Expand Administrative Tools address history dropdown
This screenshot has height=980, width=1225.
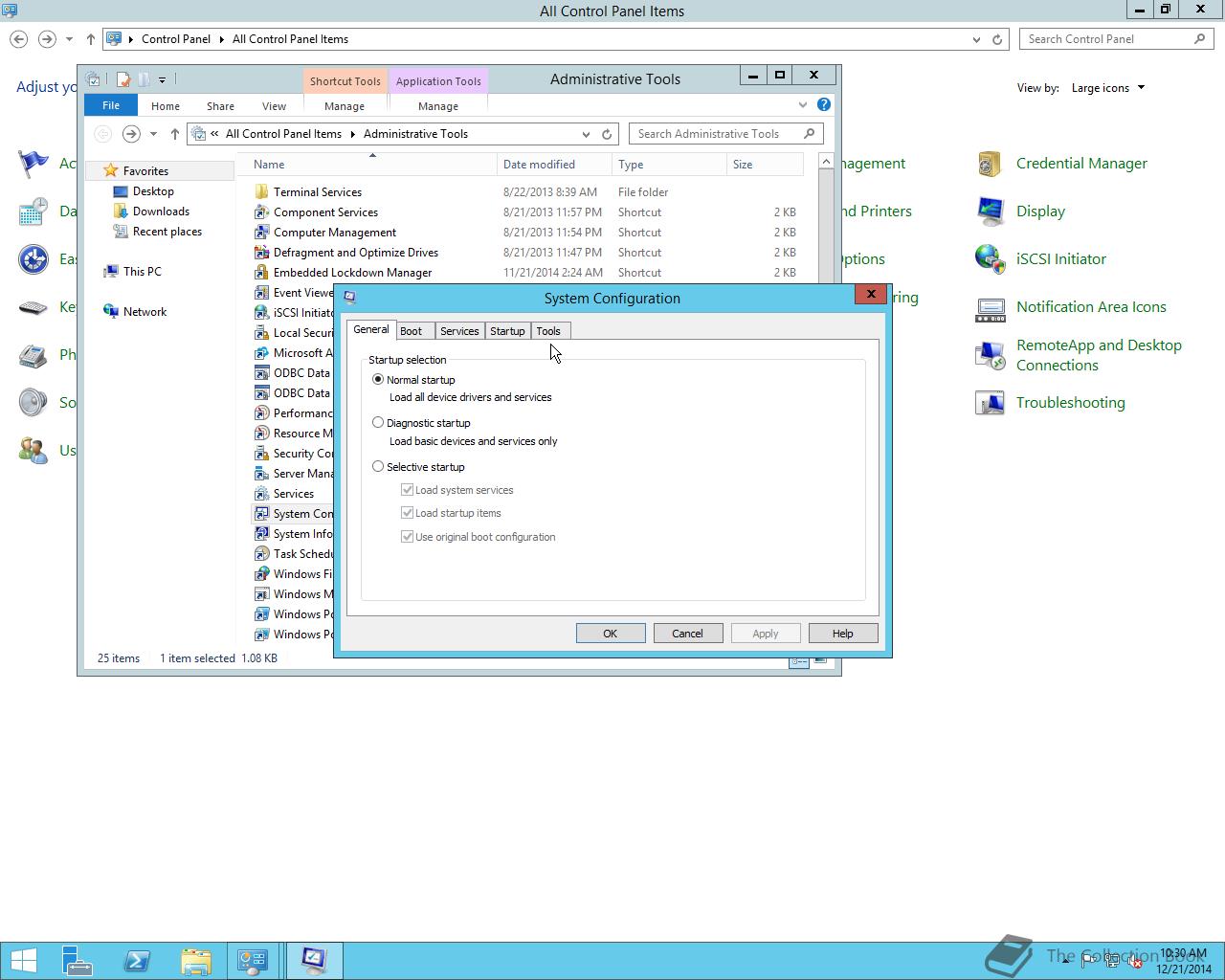point(586,134)
